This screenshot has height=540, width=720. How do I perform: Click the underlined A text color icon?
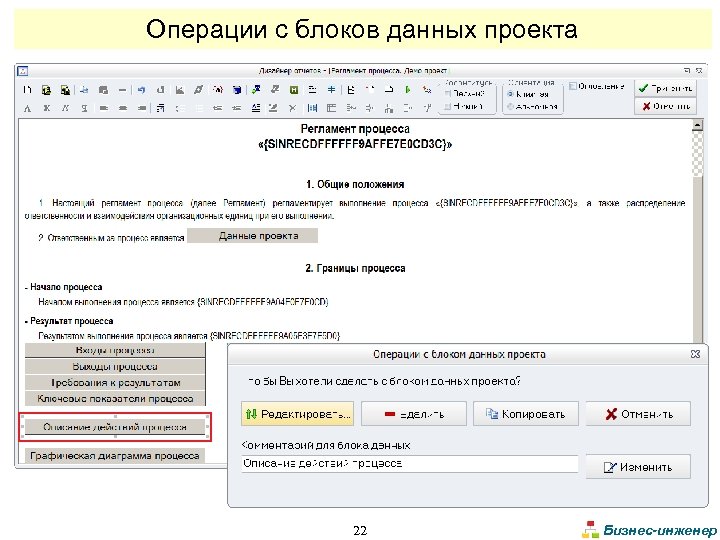256,108
